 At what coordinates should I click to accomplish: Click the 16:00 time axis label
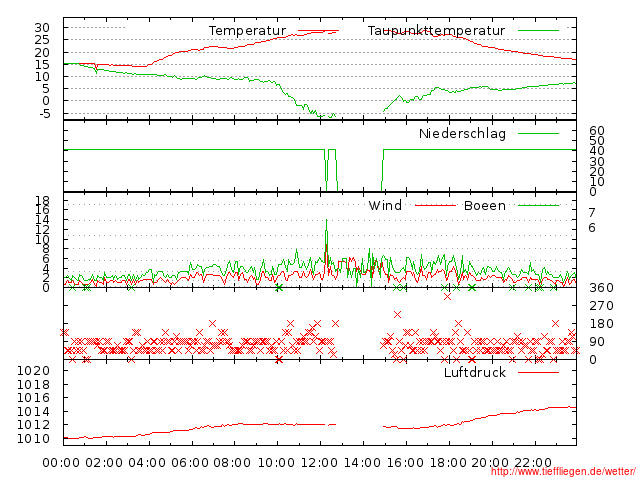point(405,463)
